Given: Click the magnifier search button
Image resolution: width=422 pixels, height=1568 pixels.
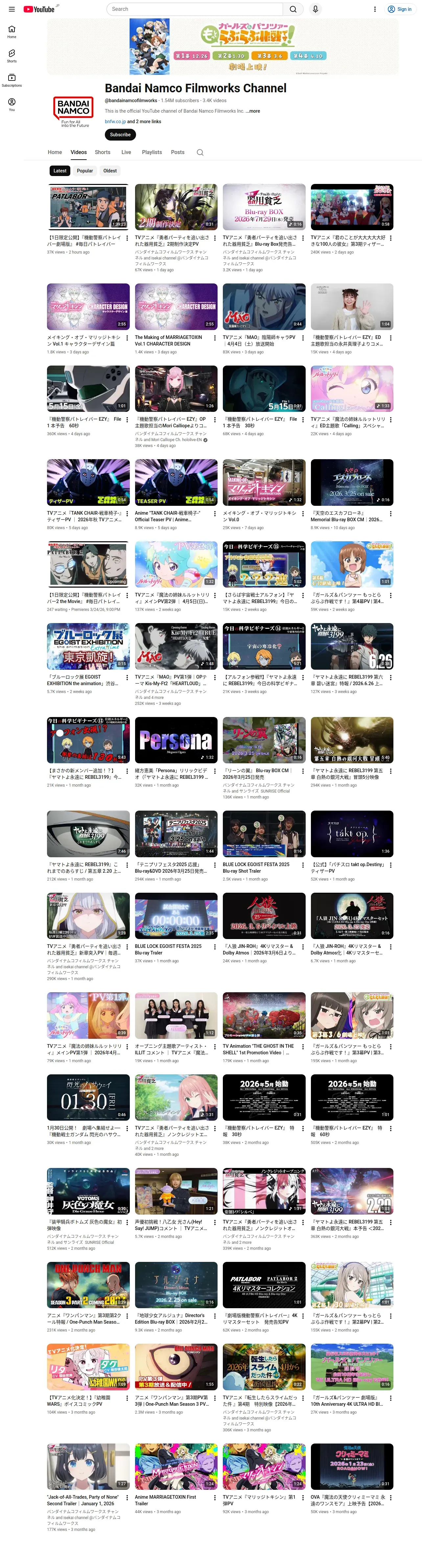Looking at the screenshot, I should pyautogui.click(x=293, y=9).
